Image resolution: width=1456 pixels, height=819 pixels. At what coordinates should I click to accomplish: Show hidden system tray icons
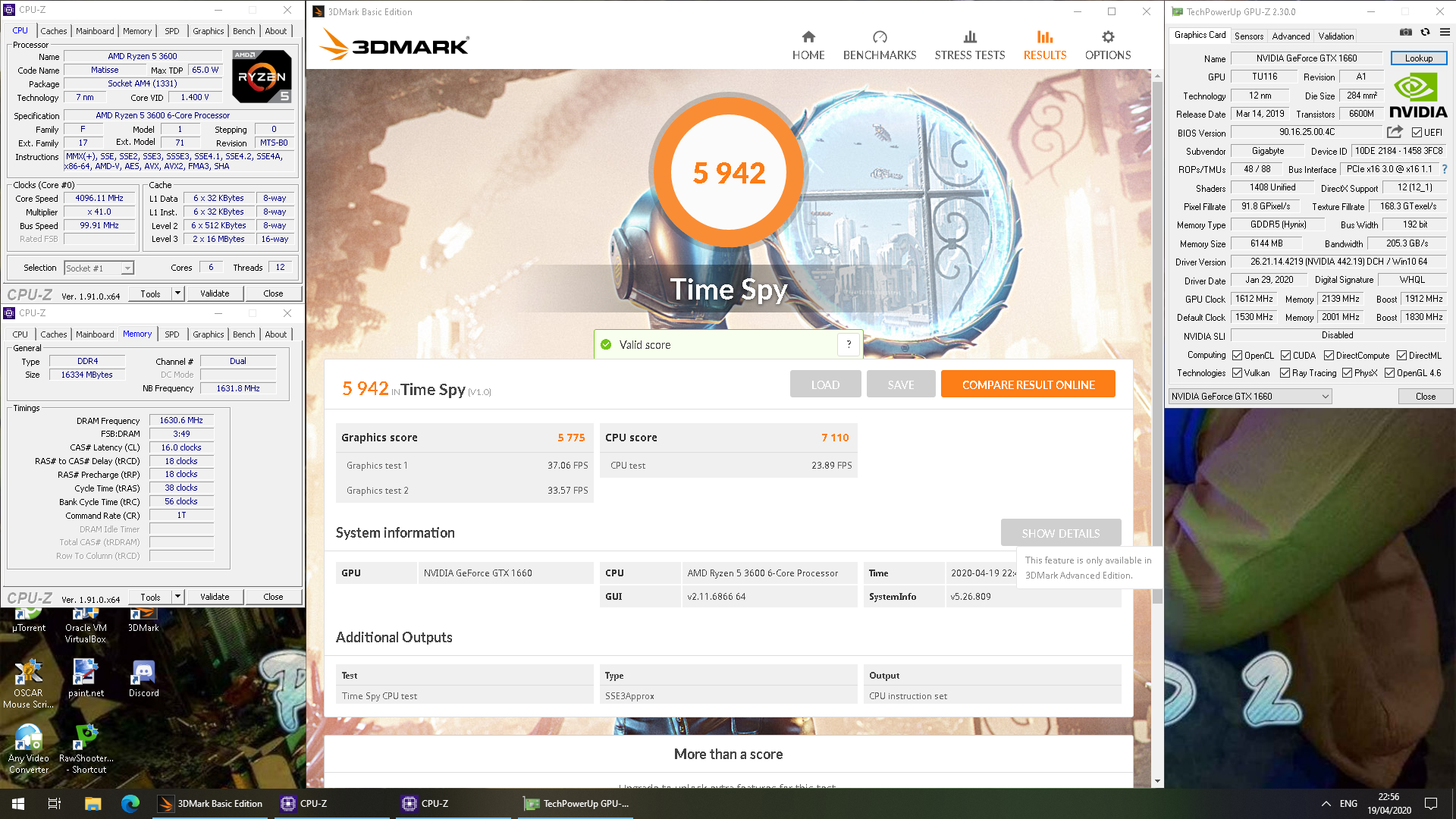click(1326, 804)
